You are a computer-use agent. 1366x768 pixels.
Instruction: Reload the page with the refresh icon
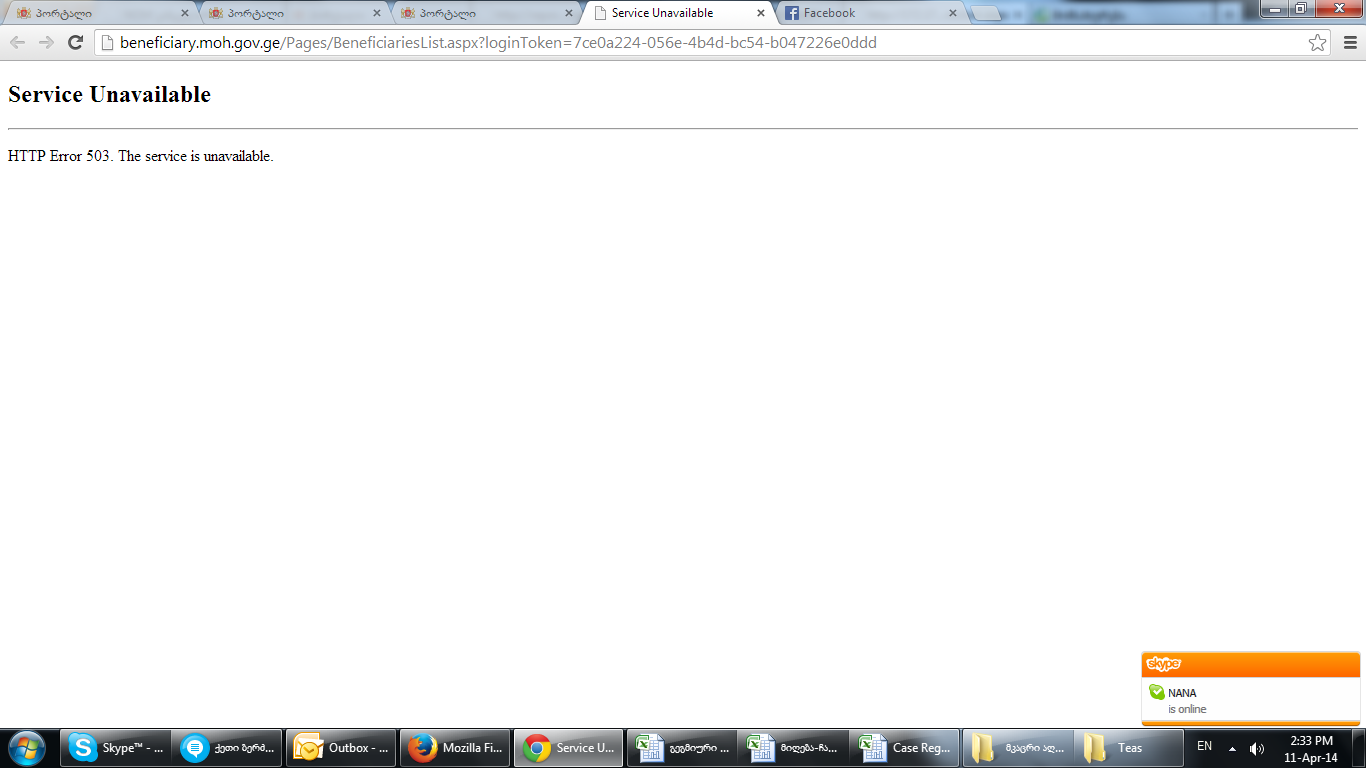[x=75, y=42]
